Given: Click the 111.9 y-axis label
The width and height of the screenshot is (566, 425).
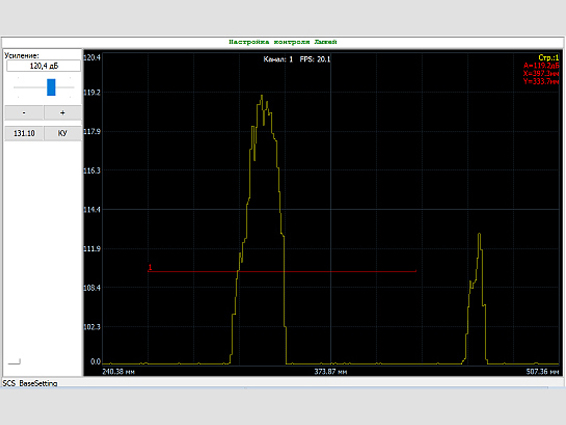Looking at the screenshot, I should [x=92, y=248].
